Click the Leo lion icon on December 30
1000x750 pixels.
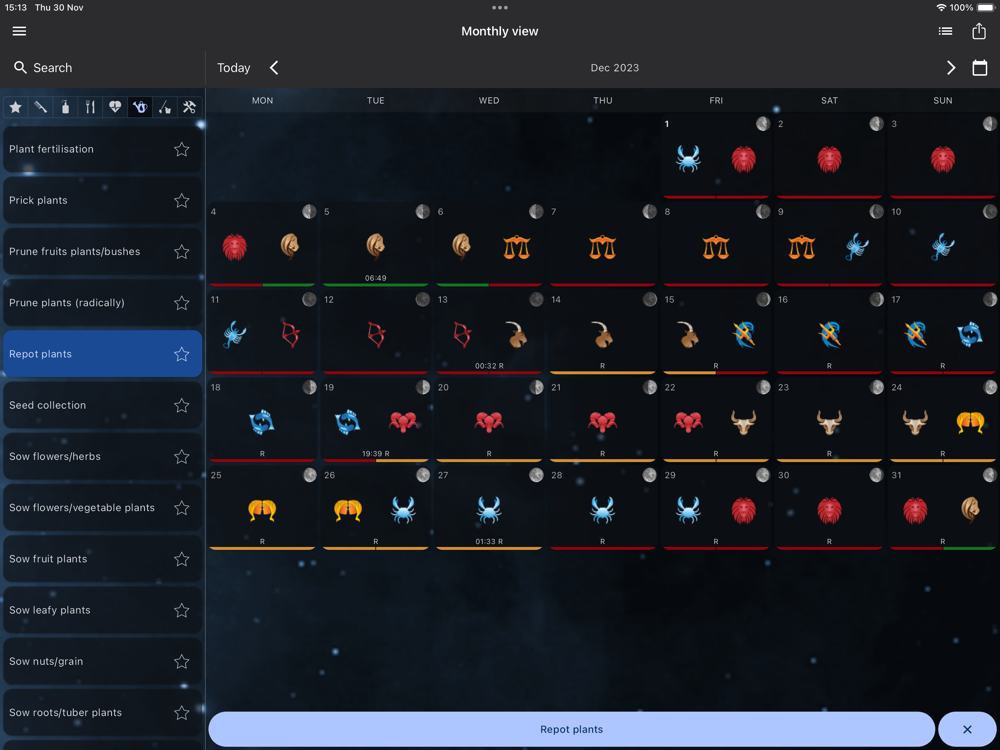click(829, 510)
